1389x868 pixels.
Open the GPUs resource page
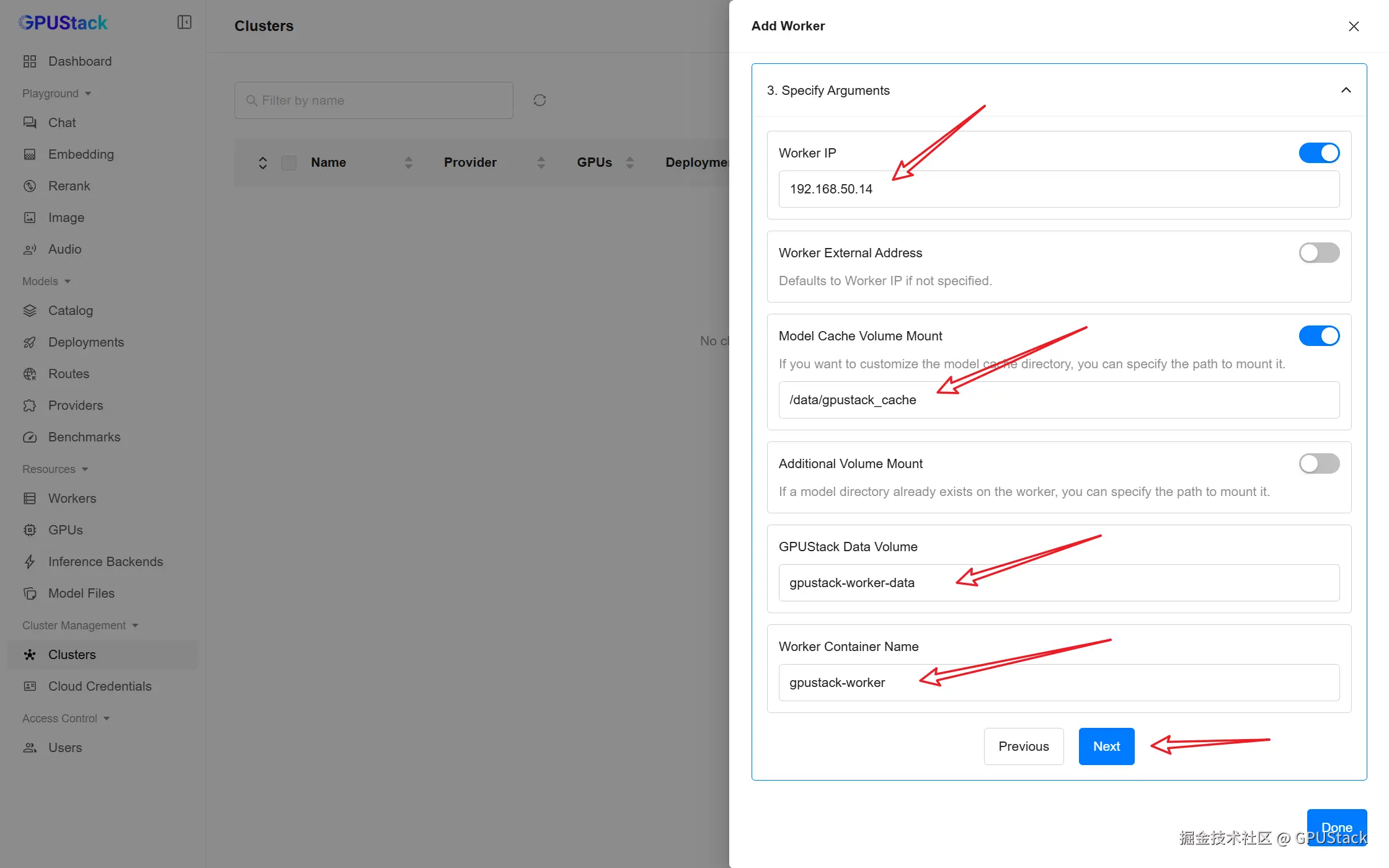click(x=65, y=530)
